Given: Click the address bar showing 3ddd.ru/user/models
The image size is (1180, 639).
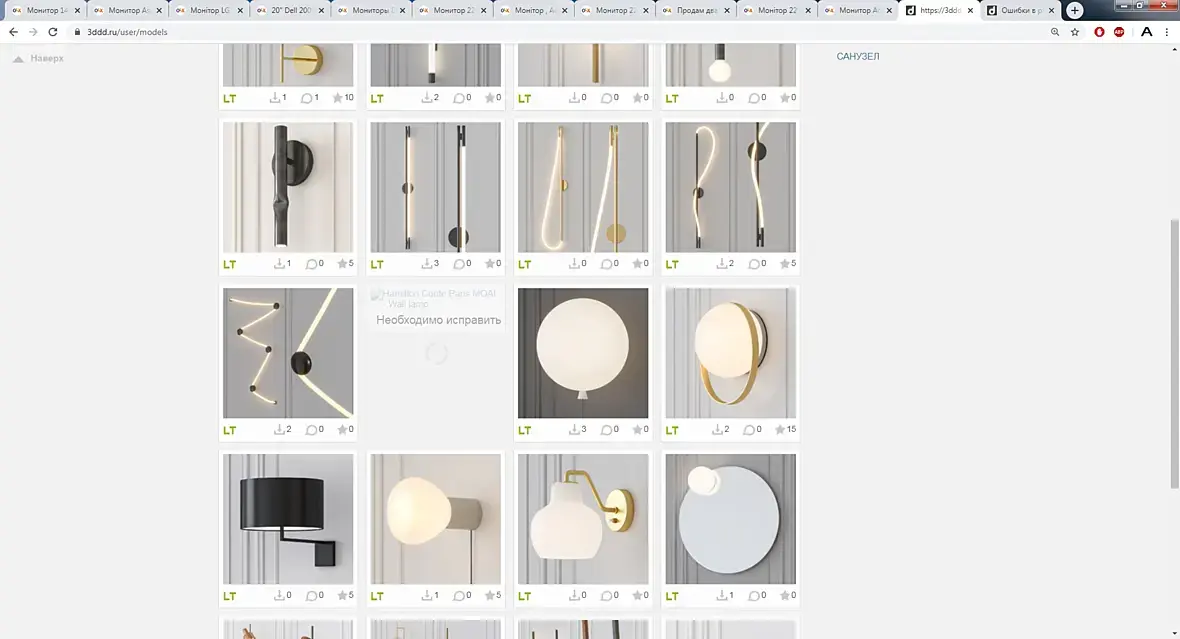Looking at the screenshot, I should coord(557,32).
